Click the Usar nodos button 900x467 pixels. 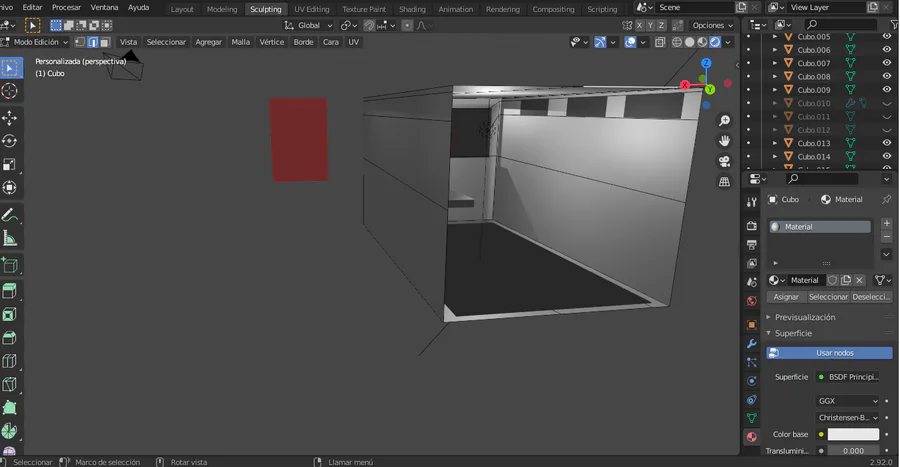[829, 353]
